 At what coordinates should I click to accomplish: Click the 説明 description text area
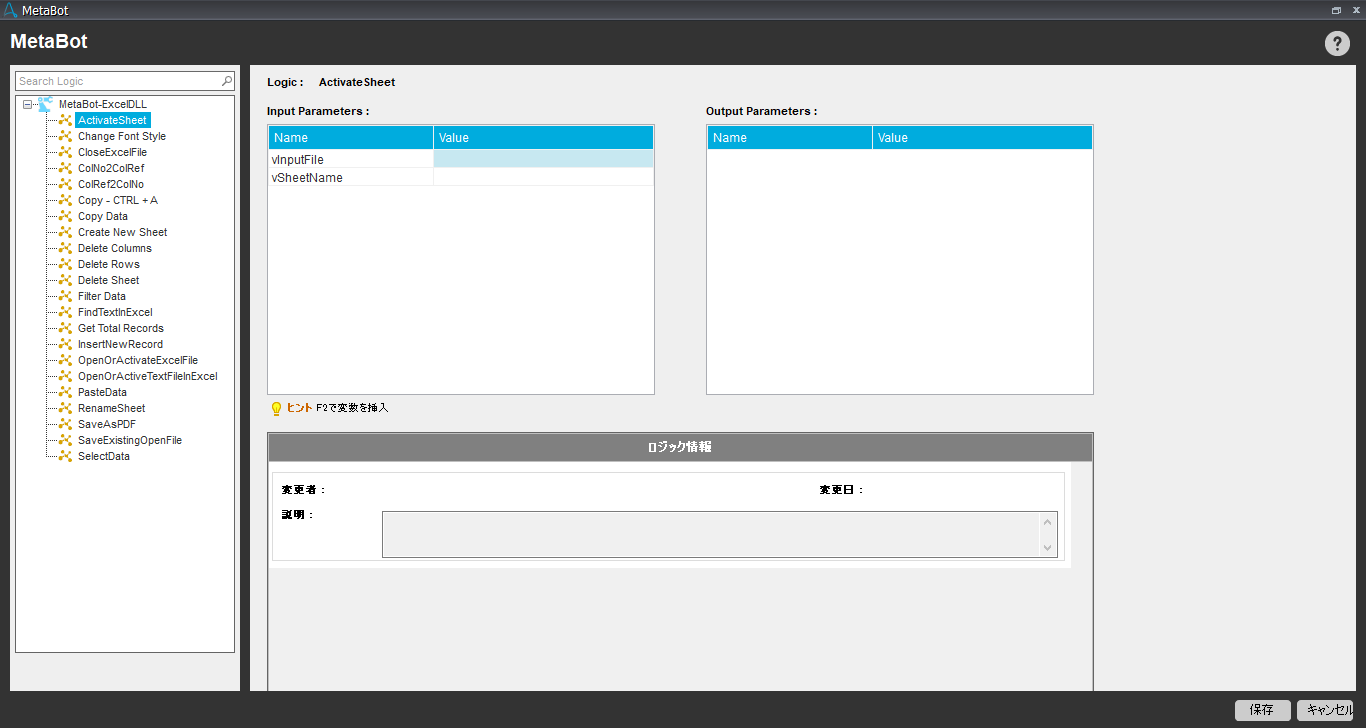point(710,534)
